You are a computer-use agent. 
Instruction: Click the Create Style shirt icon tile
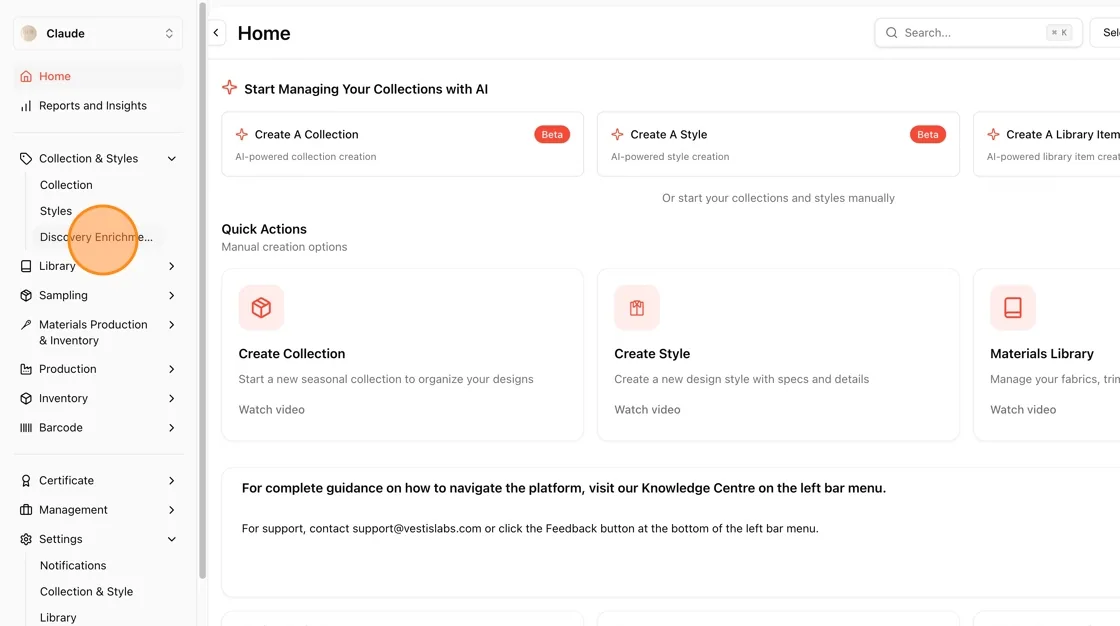coord(637,307)
